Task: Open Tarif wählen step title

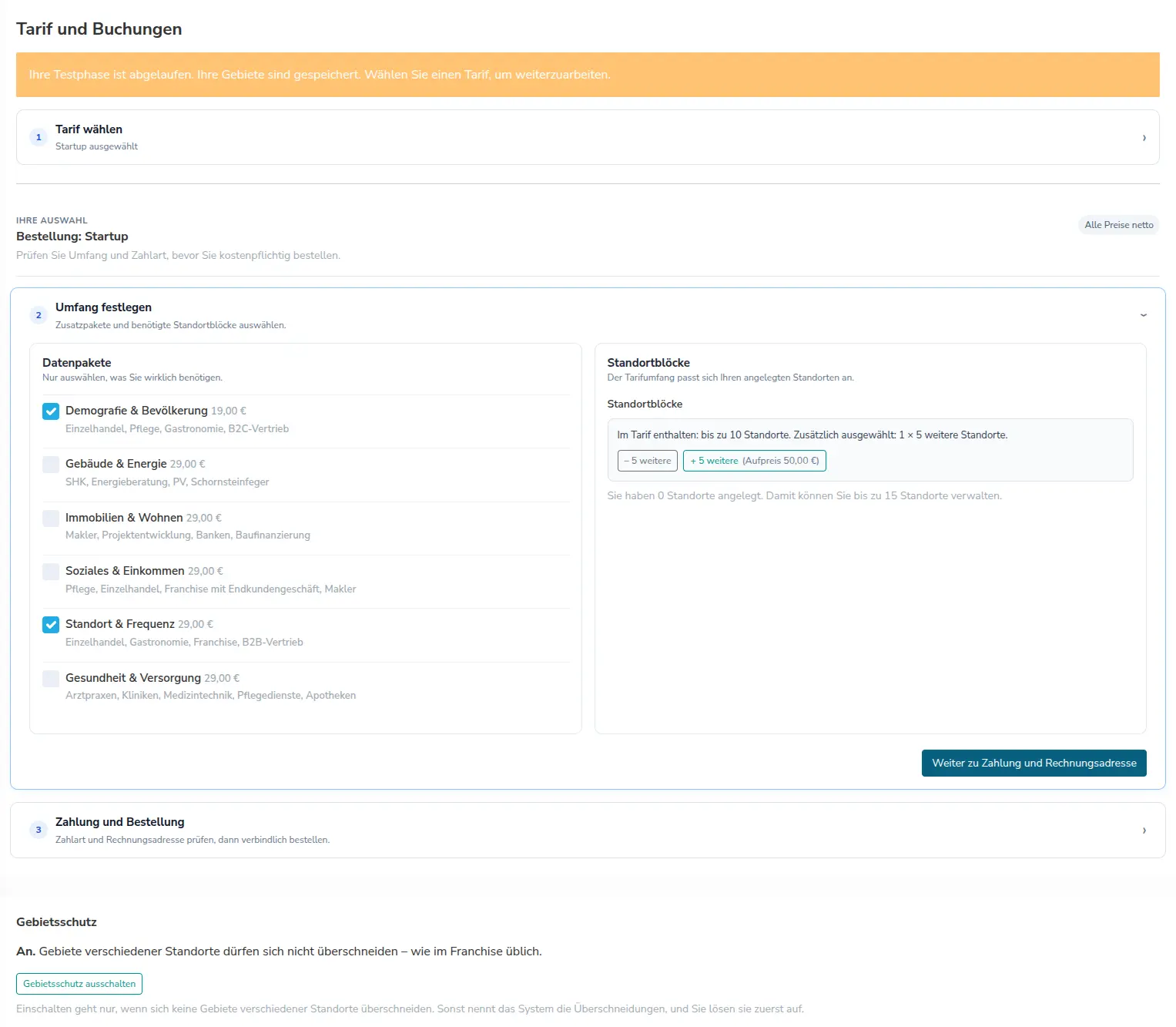Action: coord(89,129)
